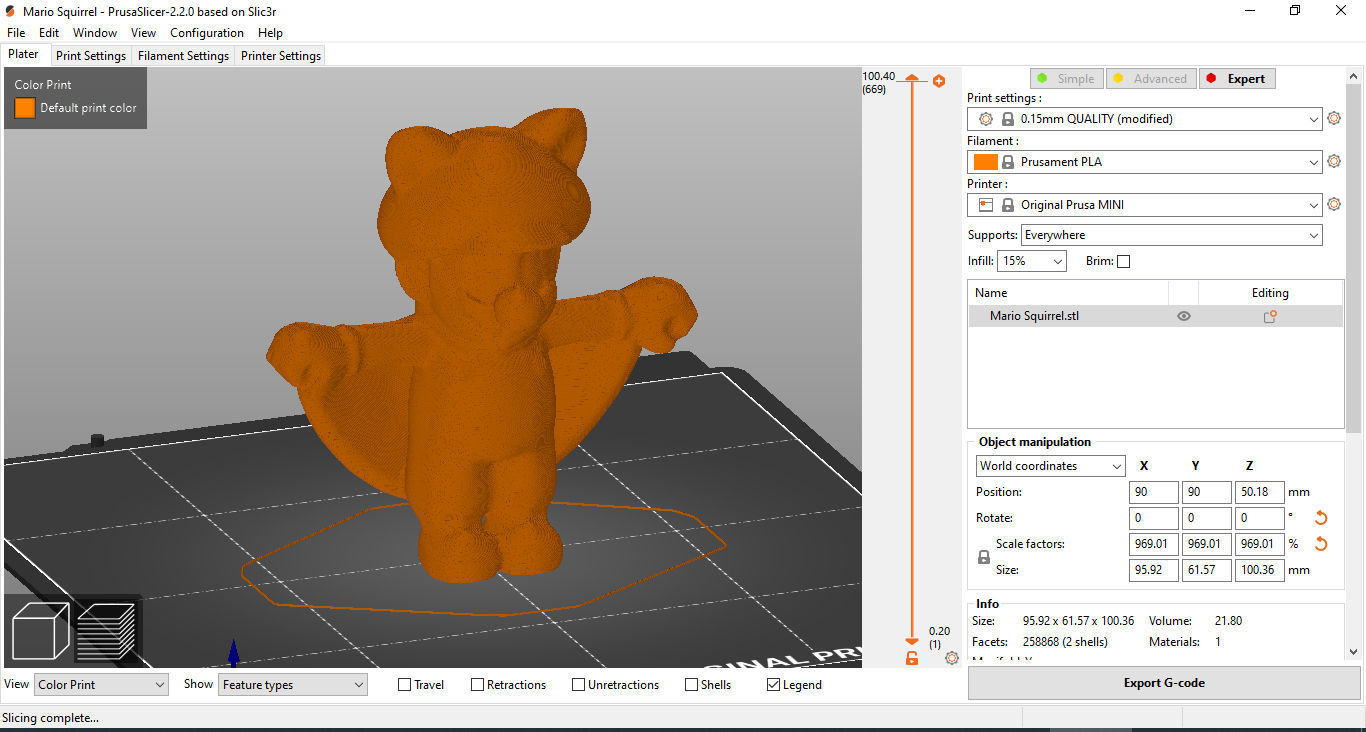Open the View Color Print dropdown
1366x732 pixels.
[101, 685]
